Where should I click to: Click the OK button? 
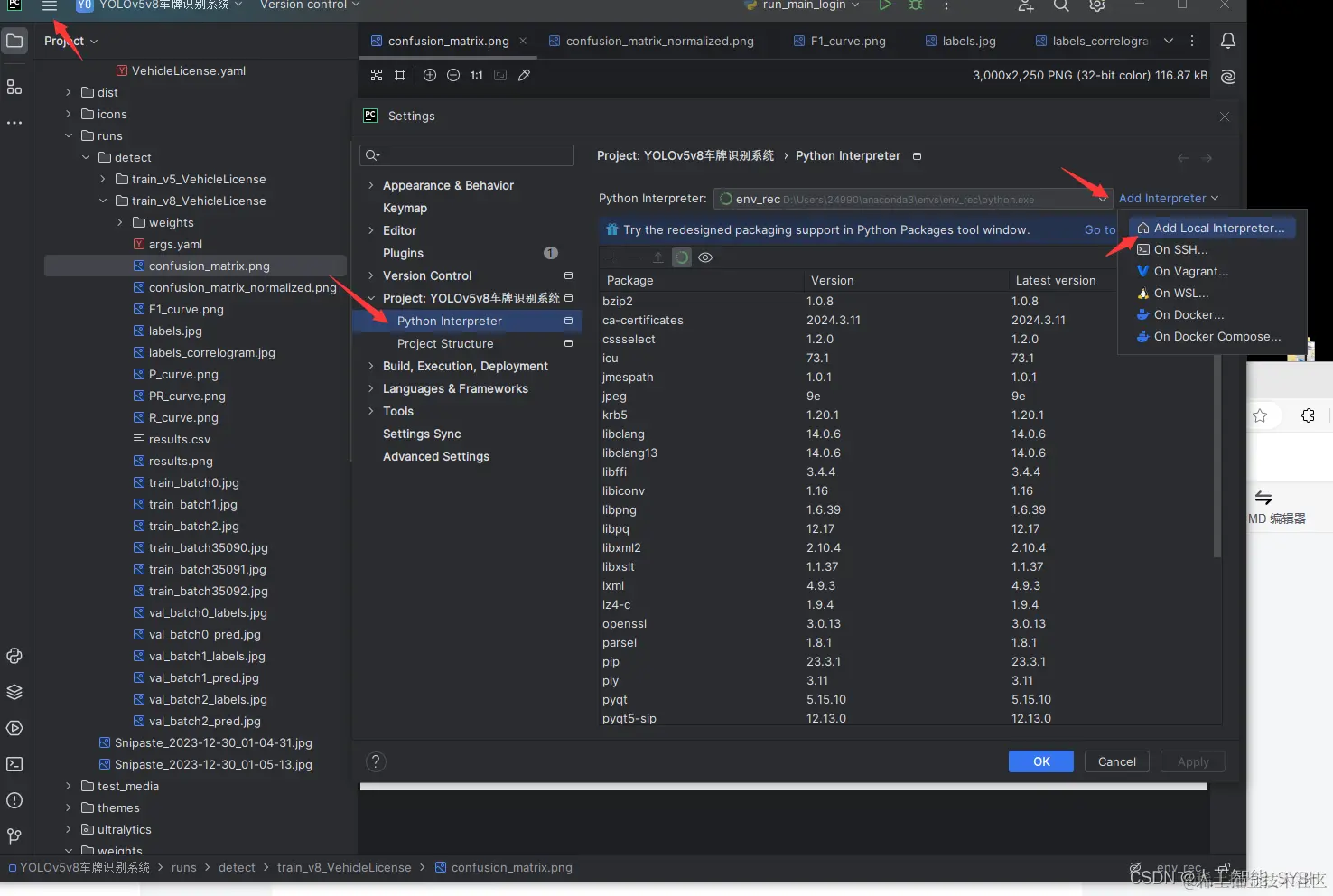click(1041, 761)
